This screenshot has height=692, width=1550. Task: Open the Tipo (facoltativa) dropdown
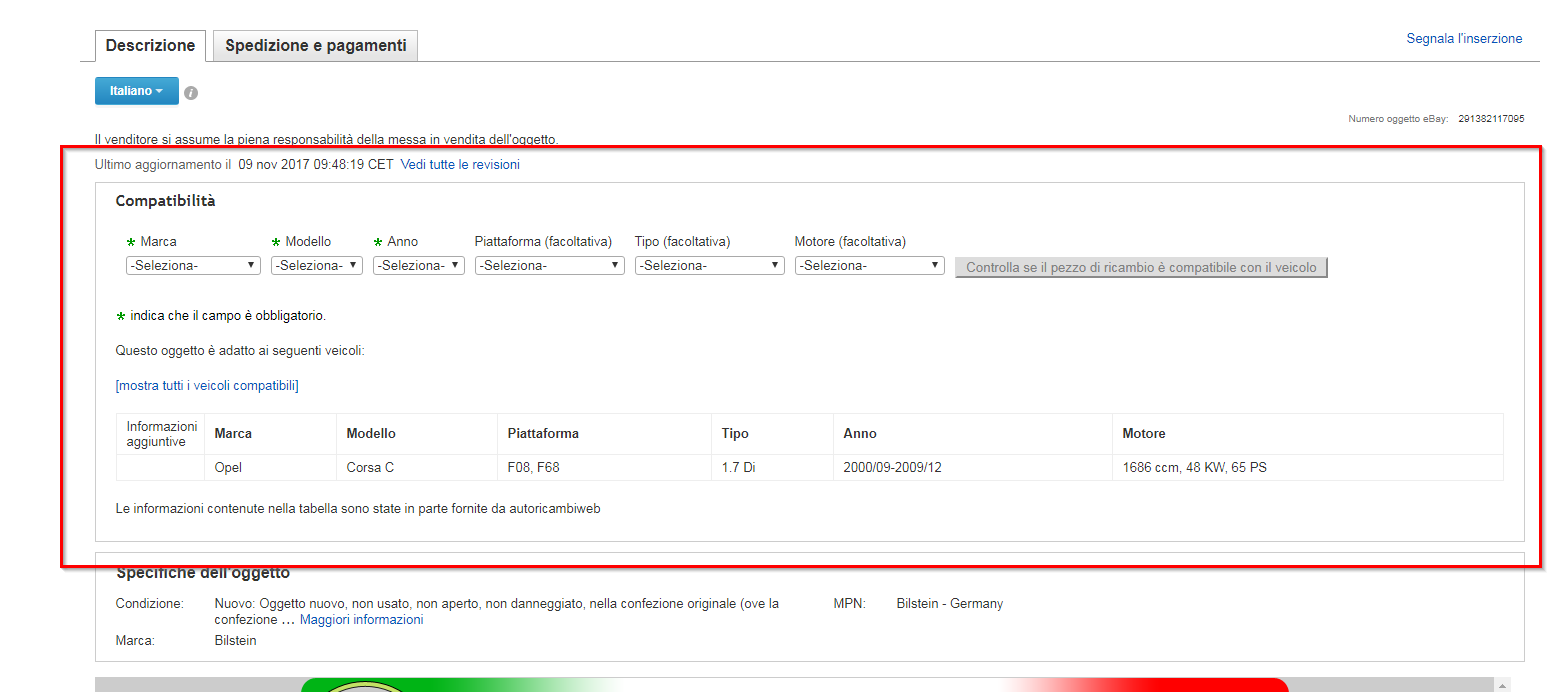(710, 266)
